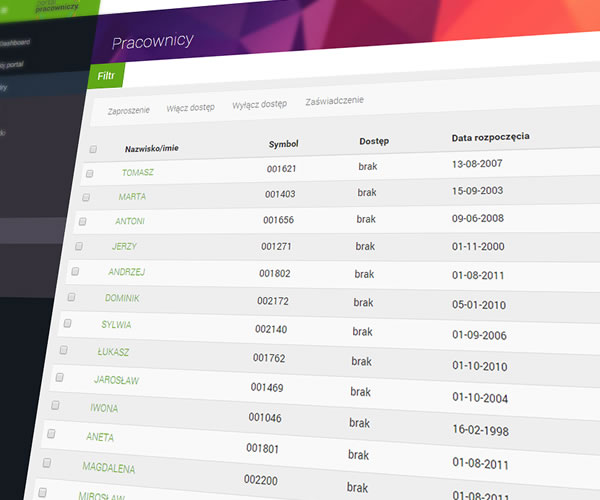Click symbol cell 002200

point(261,480)
